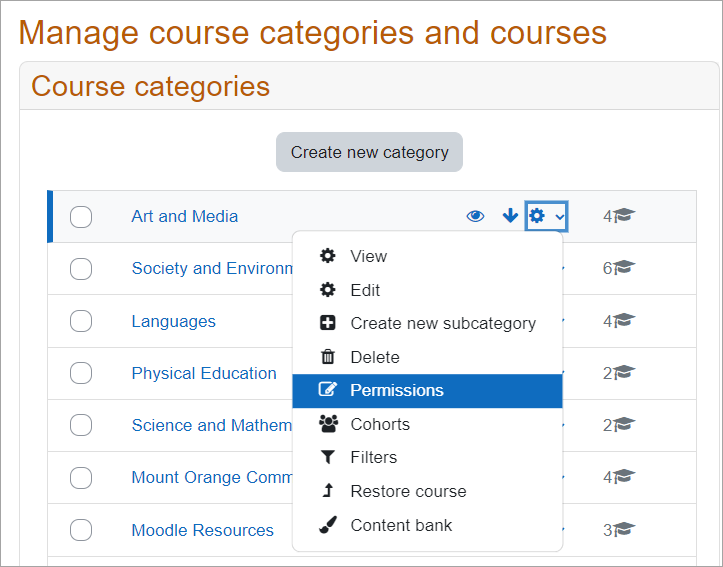The image size is (723, 567).
Task: Click the trash icon for Delete
Action: pos(328,357)
